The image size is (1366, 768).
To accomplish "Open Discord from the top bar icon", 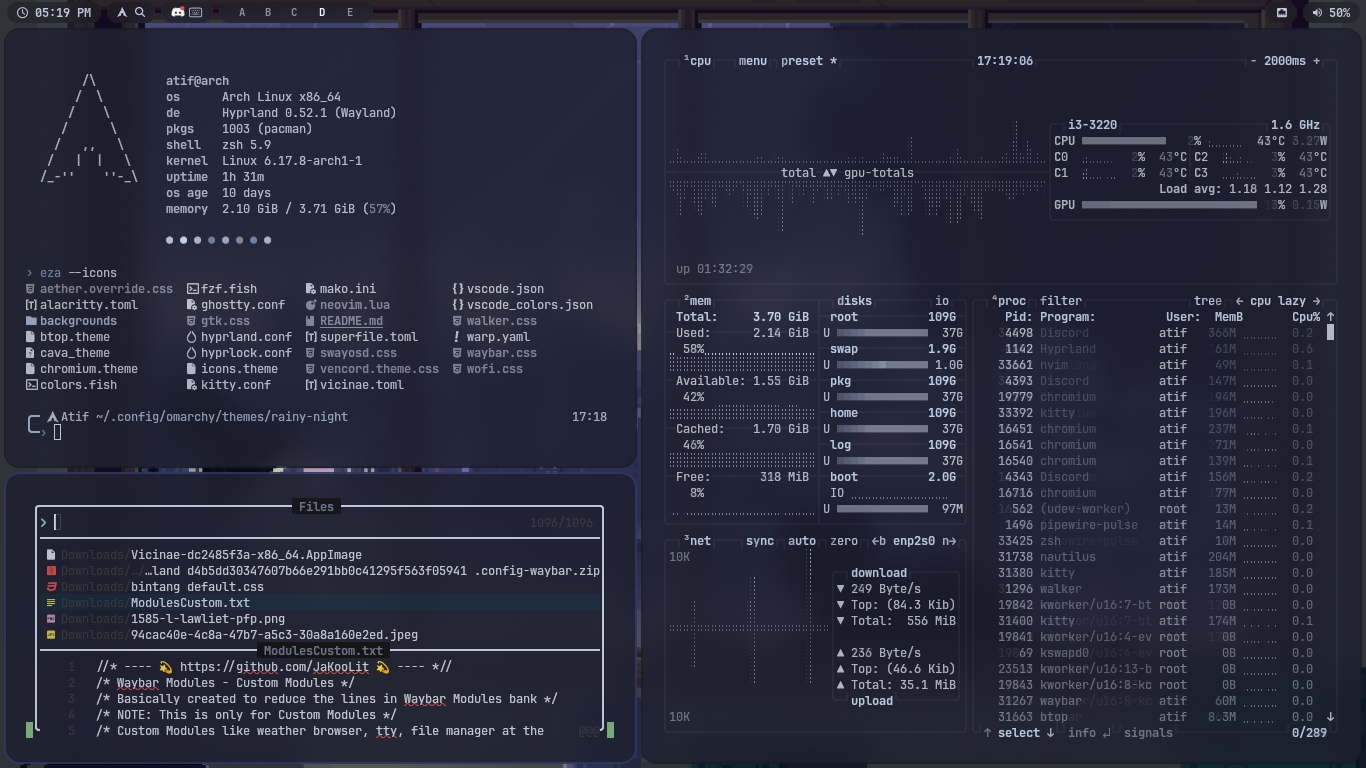I will (x=178, y=13).
